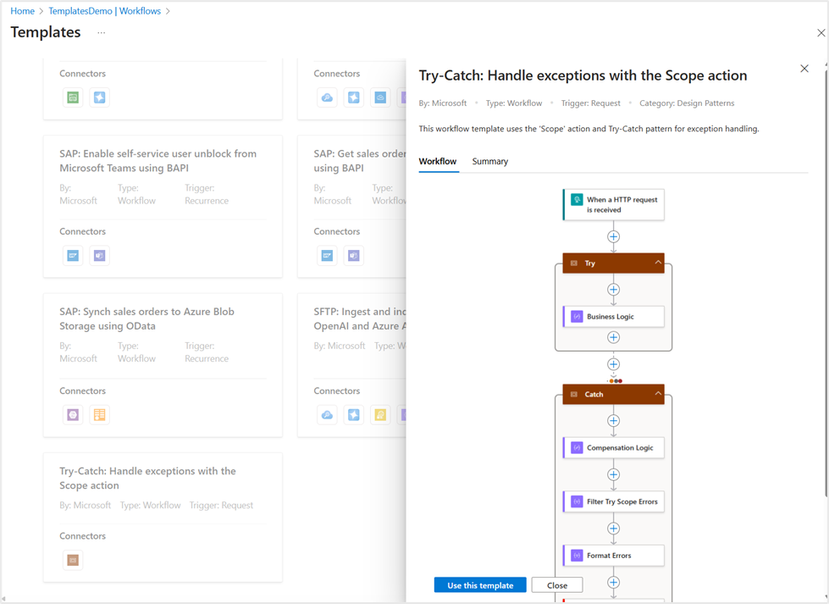Viewport: 829px width, 604px height.
Task: Click the Try scope icon
Action: 574,263
